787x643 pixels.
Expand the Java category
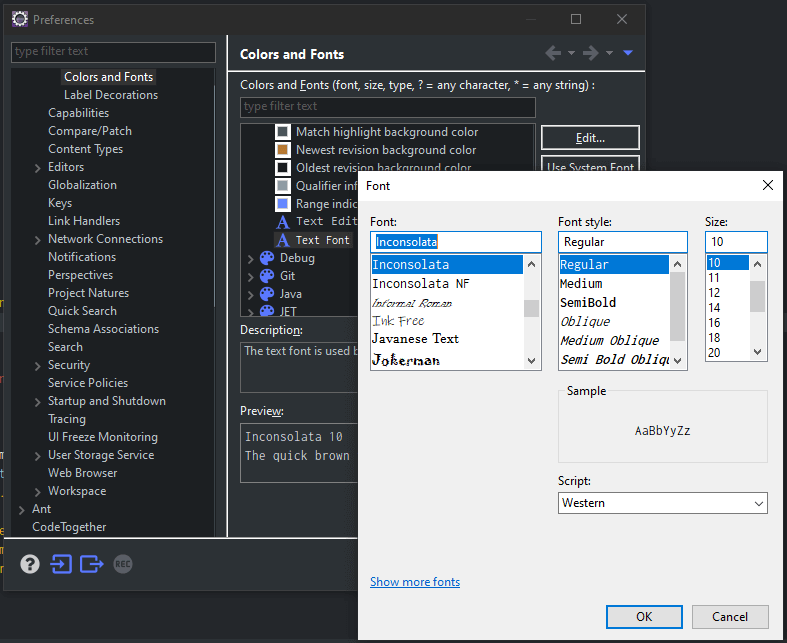click(251, 294)
